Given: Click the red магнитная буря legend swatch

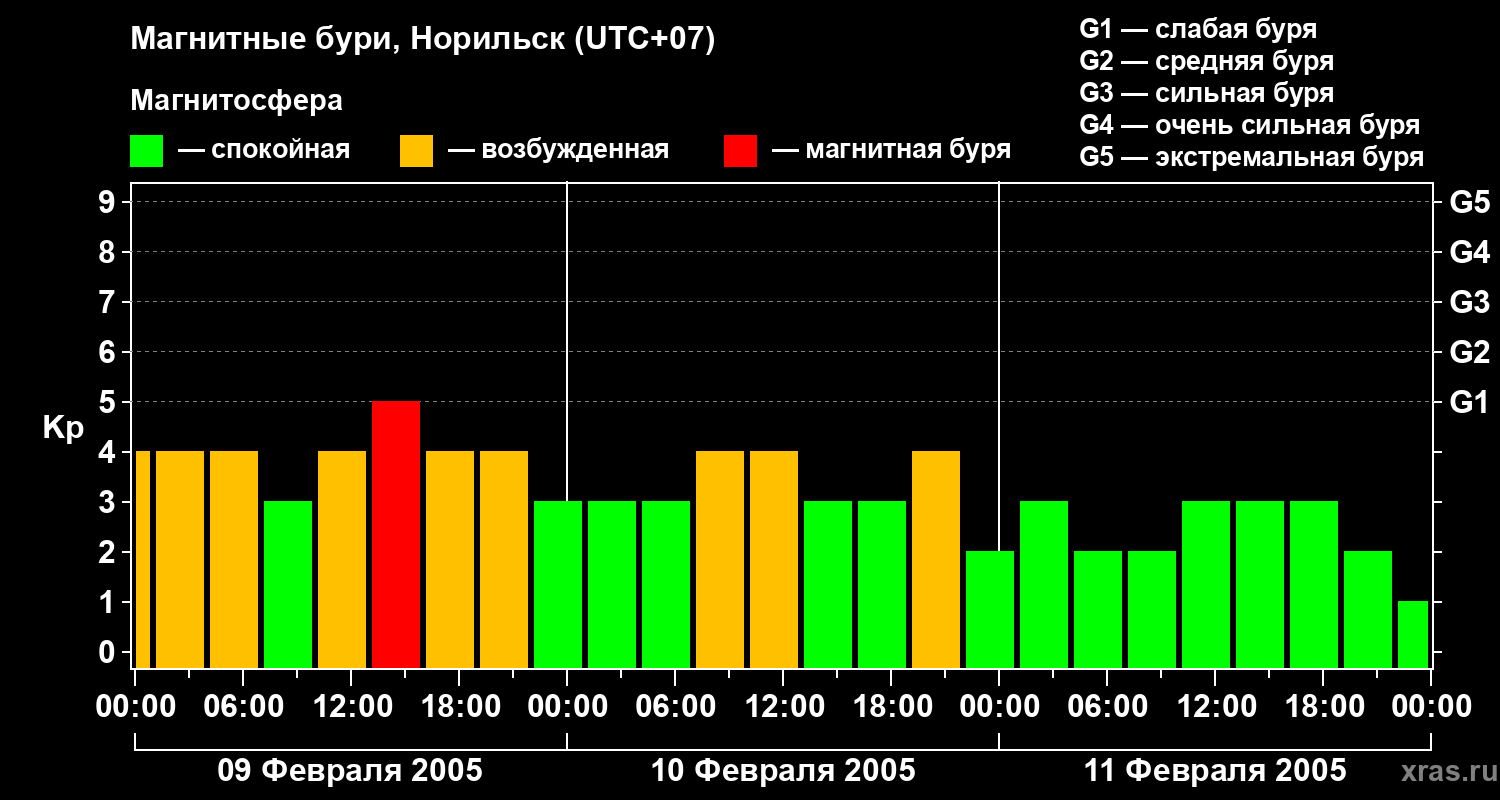Looking at the screenshot, I should coord(740,151).
